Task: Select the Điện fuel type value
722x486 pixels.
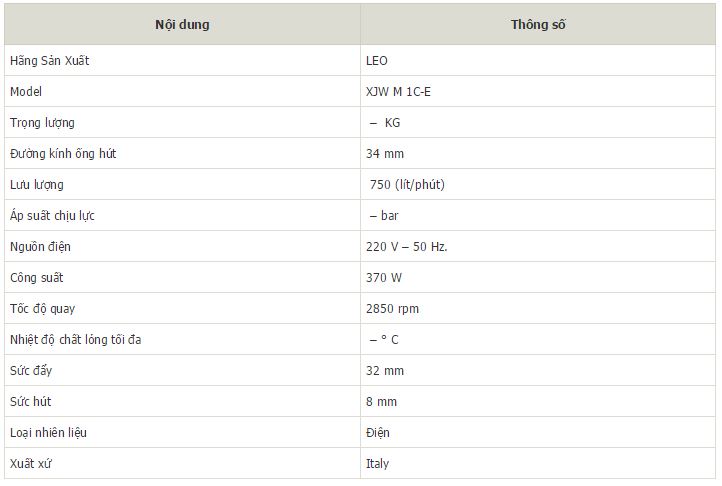Action: tap(378, 433)
